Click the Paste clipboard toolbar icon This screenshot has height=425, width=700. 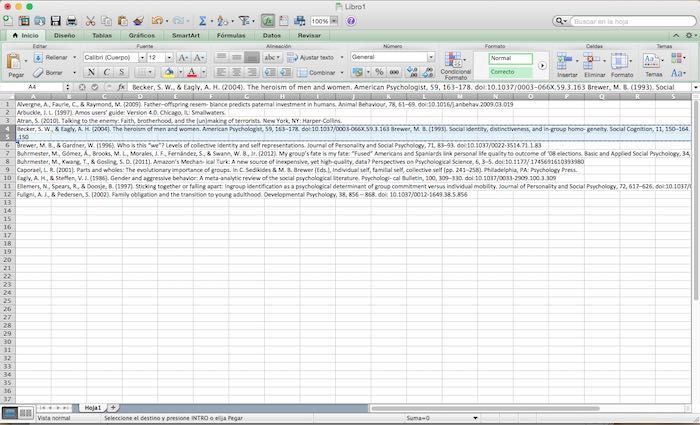click(x=122, y=21)
